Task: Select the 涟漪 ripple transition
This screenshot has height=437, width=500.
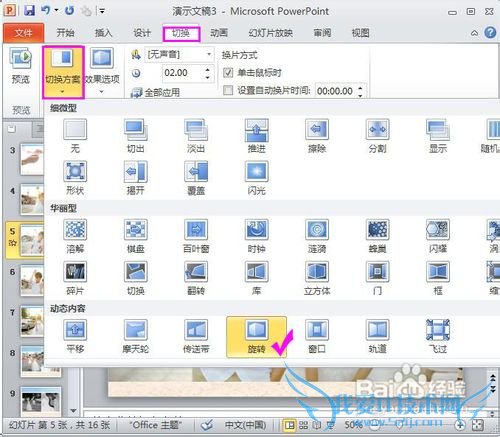Action: coord(317,237)
